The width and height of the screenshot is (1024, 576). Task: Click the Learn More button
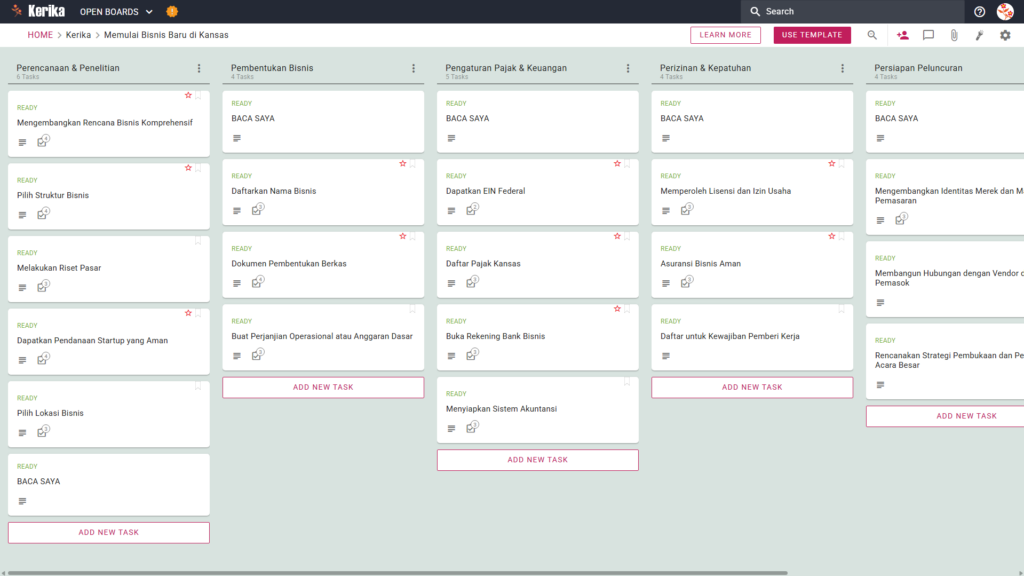726,35
